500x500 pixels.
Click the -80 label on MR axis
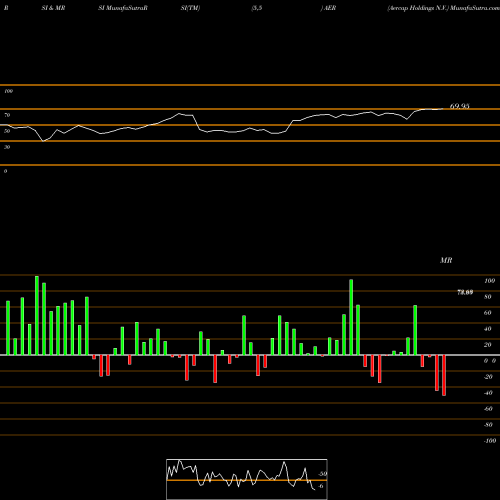(488, 425)
